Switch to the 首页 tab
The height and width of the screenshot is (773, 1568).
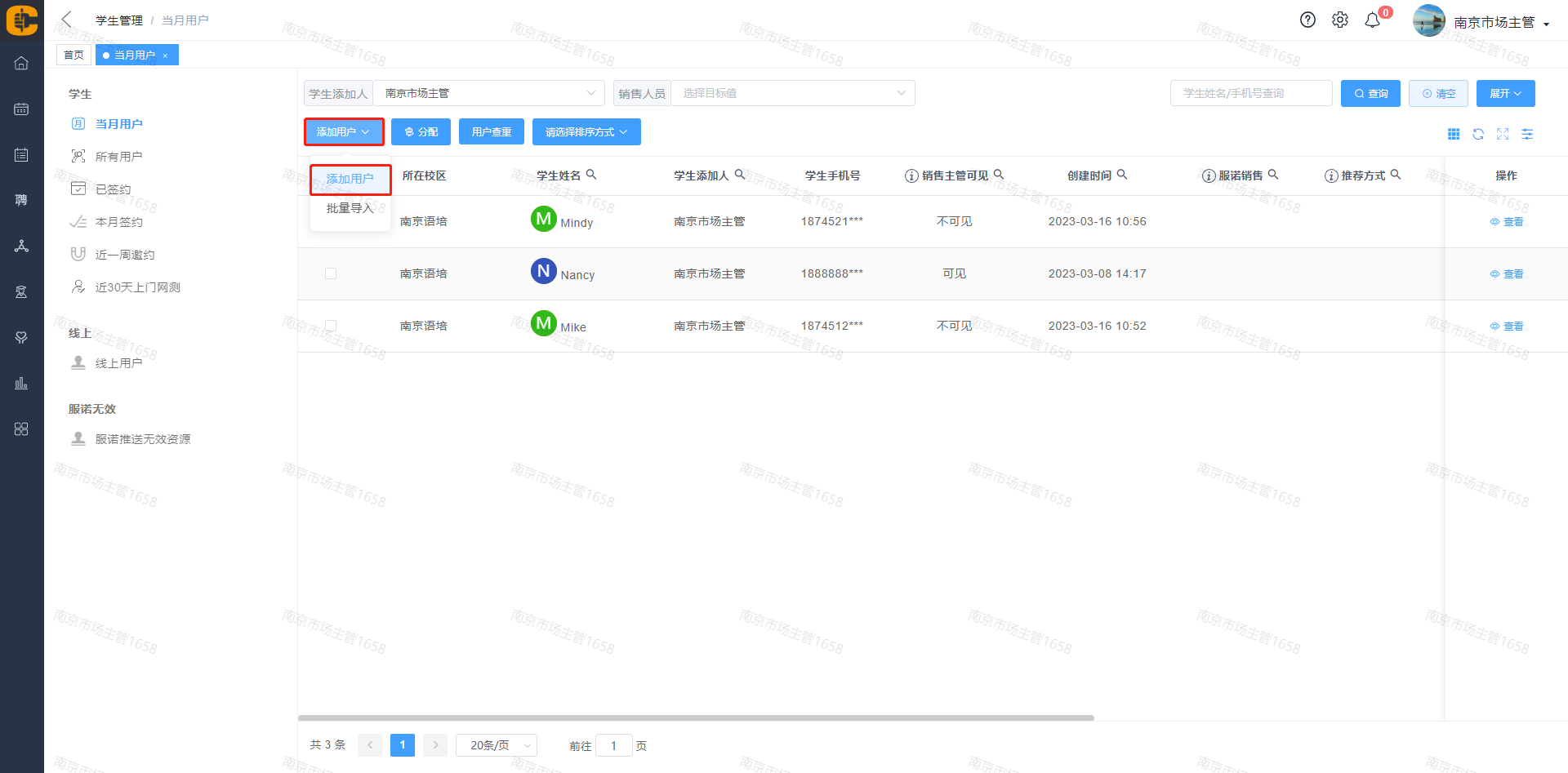click(x=73, y=55)
